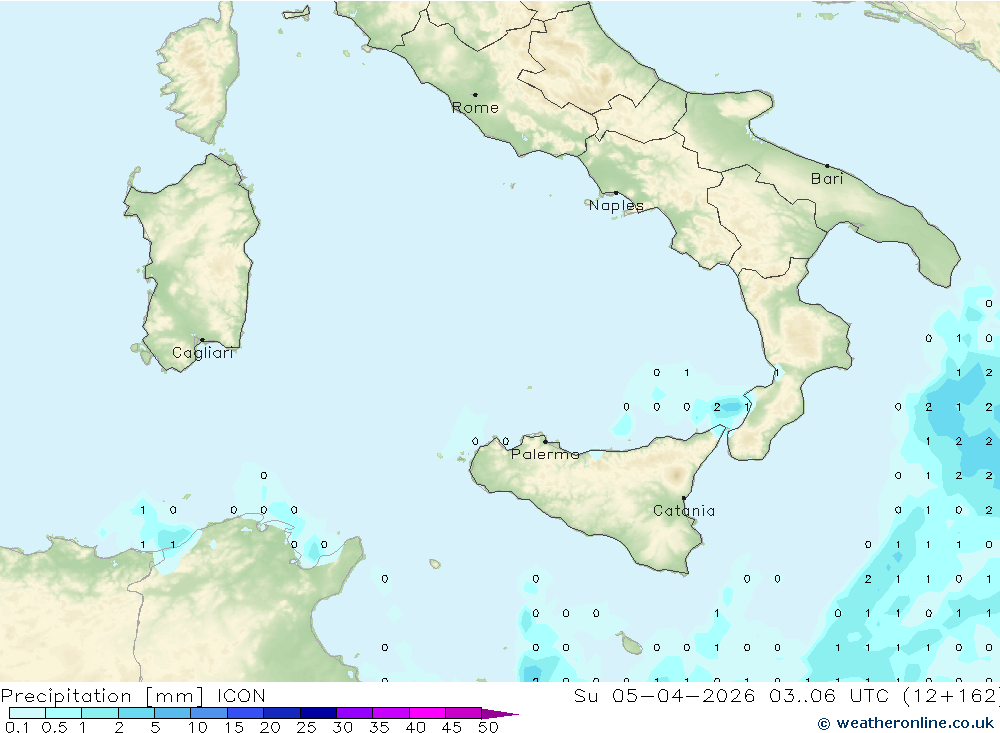Click the island of Malta on map
Screen dimensions: 1000x733
[631, 646]
